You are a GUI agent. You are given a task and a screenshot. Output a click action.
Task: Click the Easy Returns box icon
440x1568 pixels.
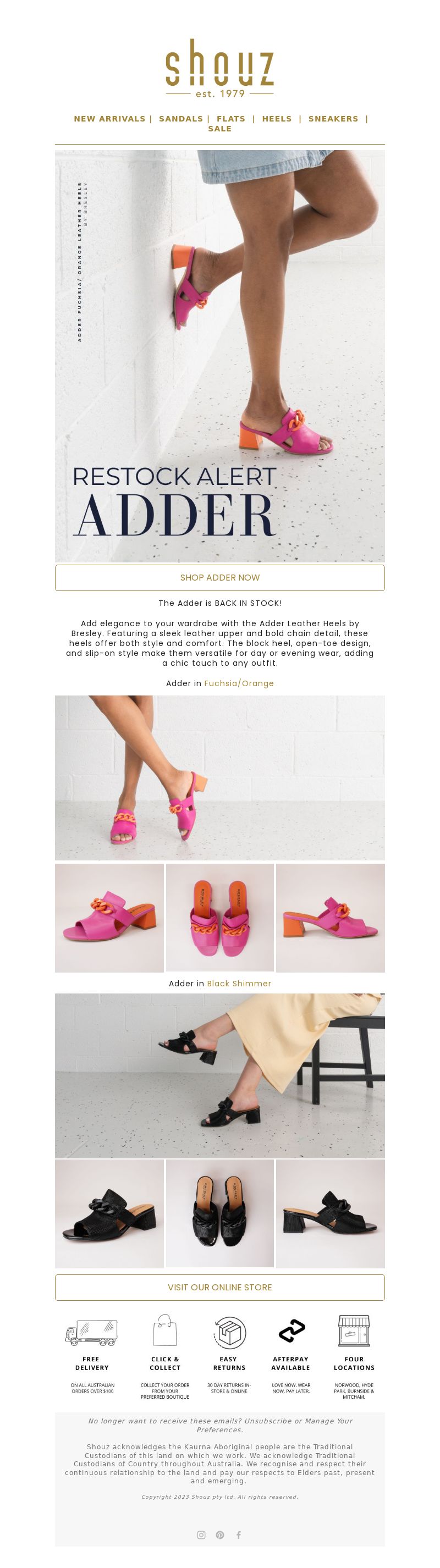tap(229, 1331)
